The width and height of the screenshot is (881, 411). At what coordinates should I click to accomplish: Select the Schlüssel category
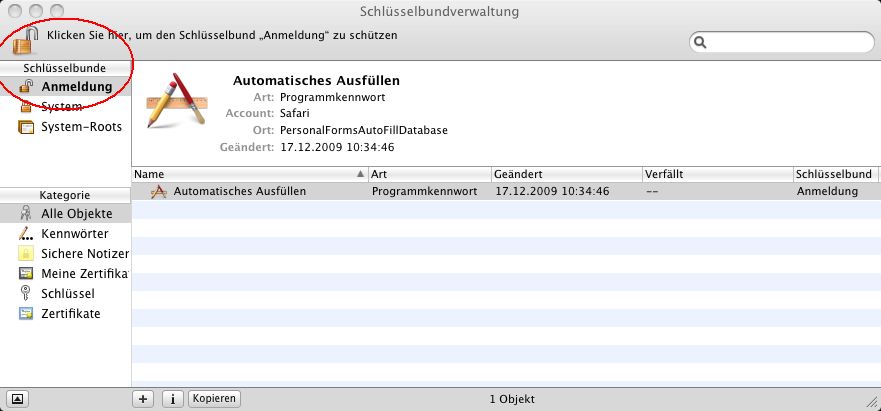pyautogui.click(x=67, y=294)
